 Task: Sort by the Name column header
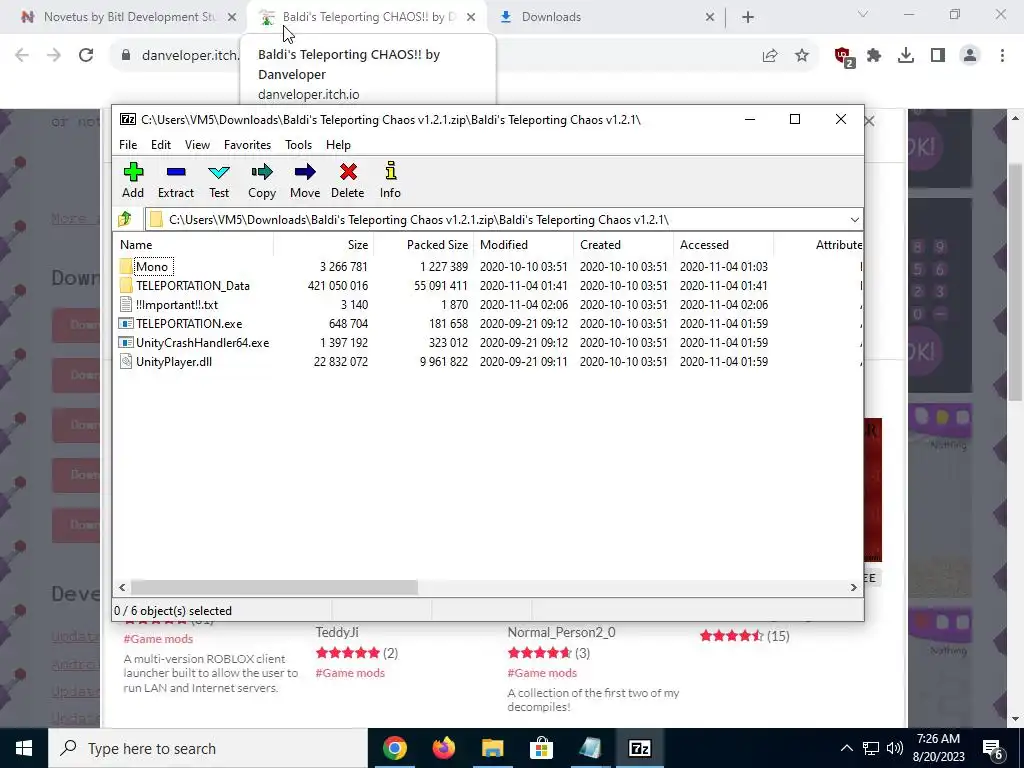coord(195,245)
